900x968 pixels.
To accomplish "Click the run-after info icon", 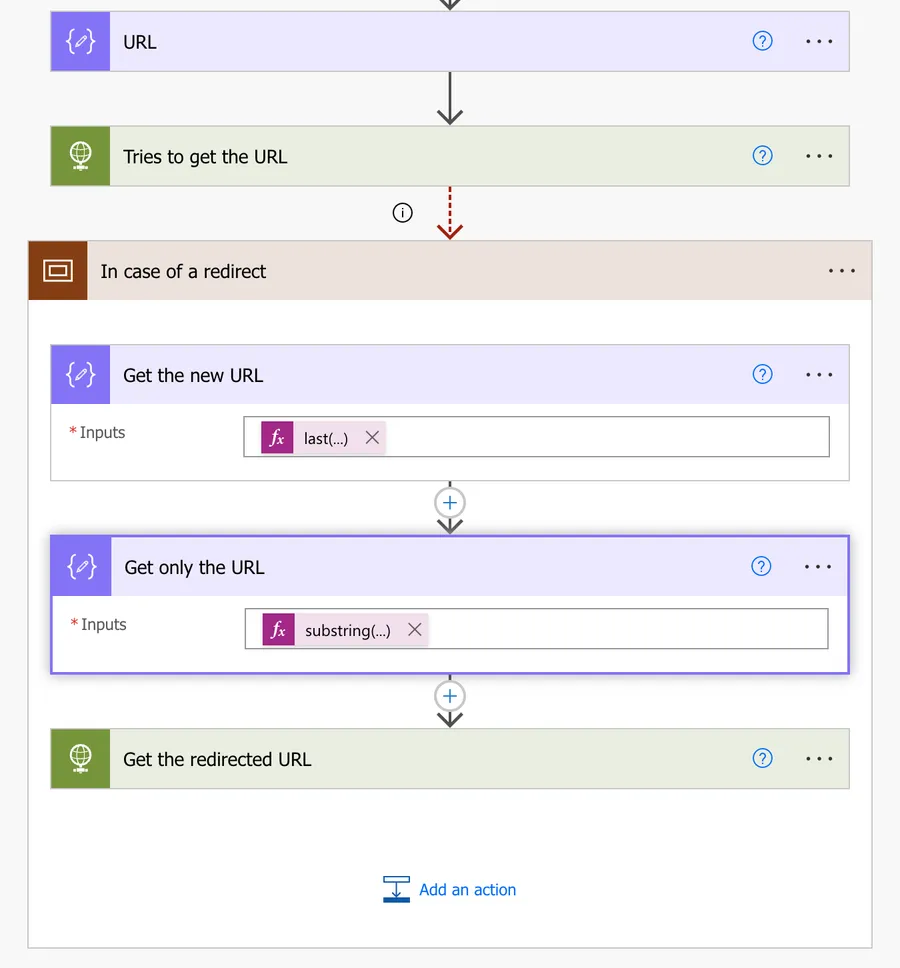I will [403, 212].
